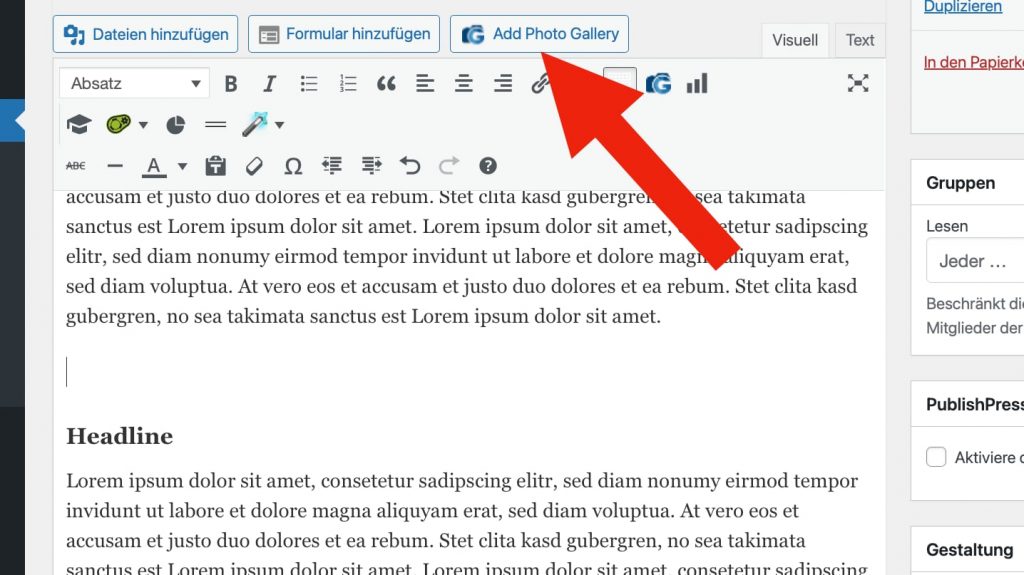Open the Absatz paragraph format dropdown
Viewport: 1024px width, 575px height.
coord(134,84)
